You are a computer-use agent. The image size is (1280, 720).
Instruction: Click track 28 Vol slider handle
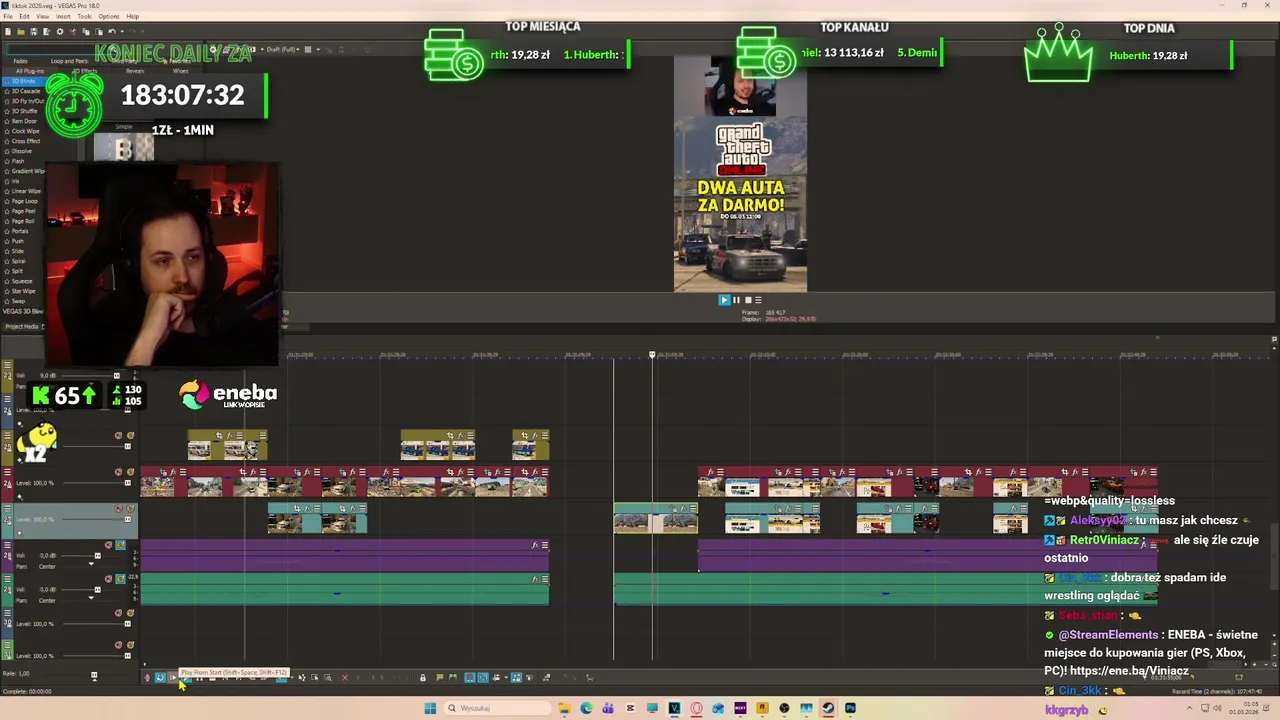(x=97, y=556)
